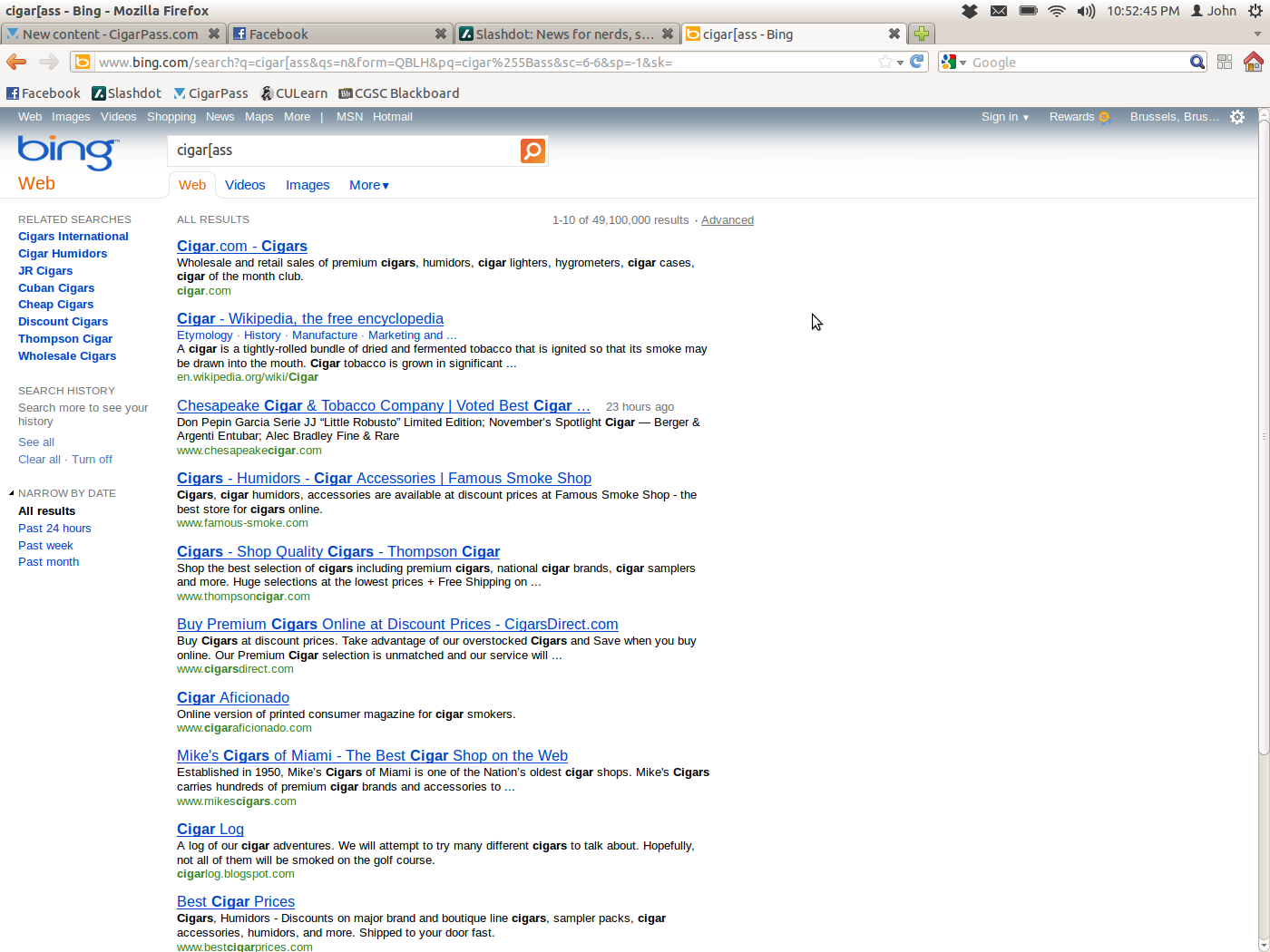Select the Web results tab
1270x952 pixels.
[x=192, y=185]
